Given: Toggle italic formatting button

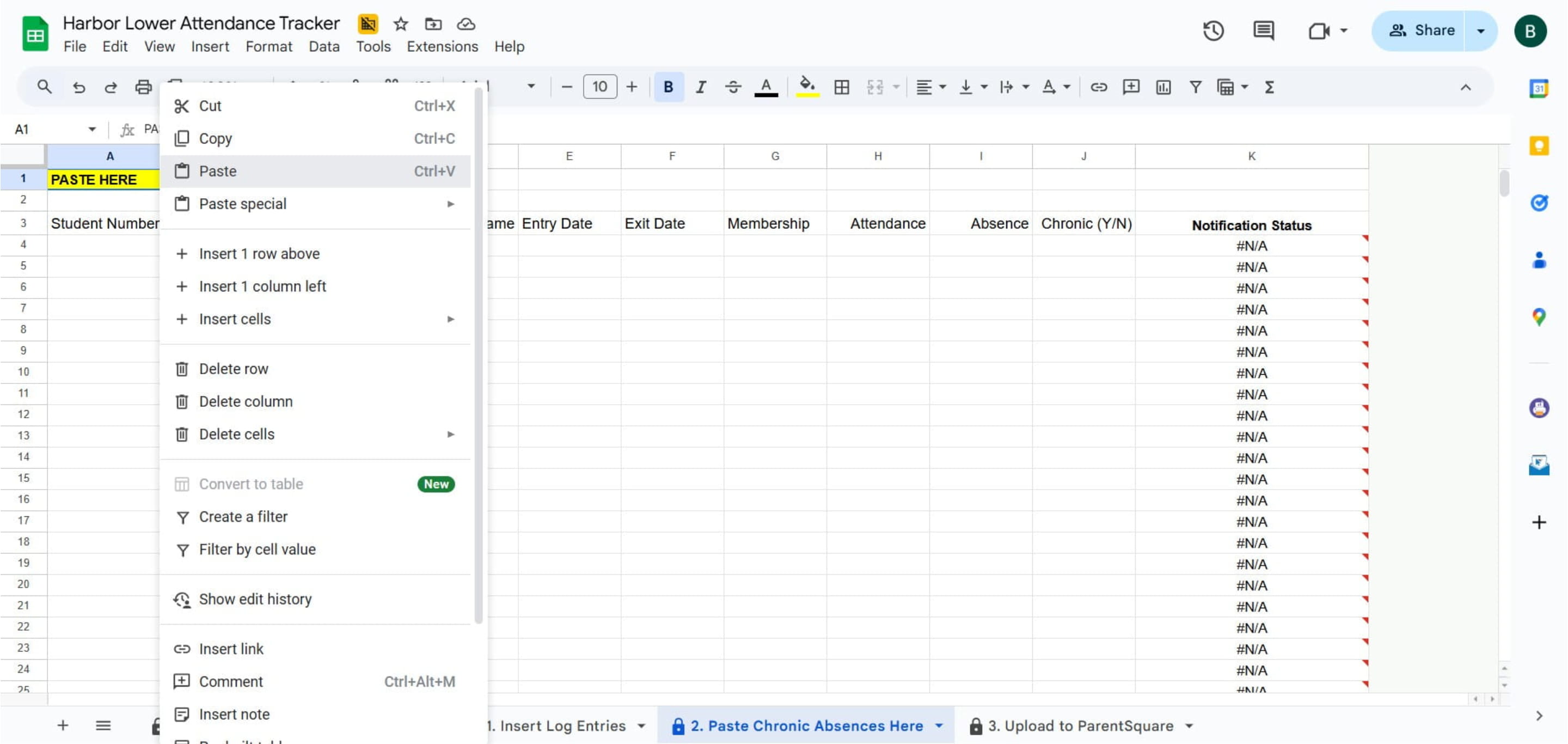Looking at the screenshot, I should click(701, 87).
